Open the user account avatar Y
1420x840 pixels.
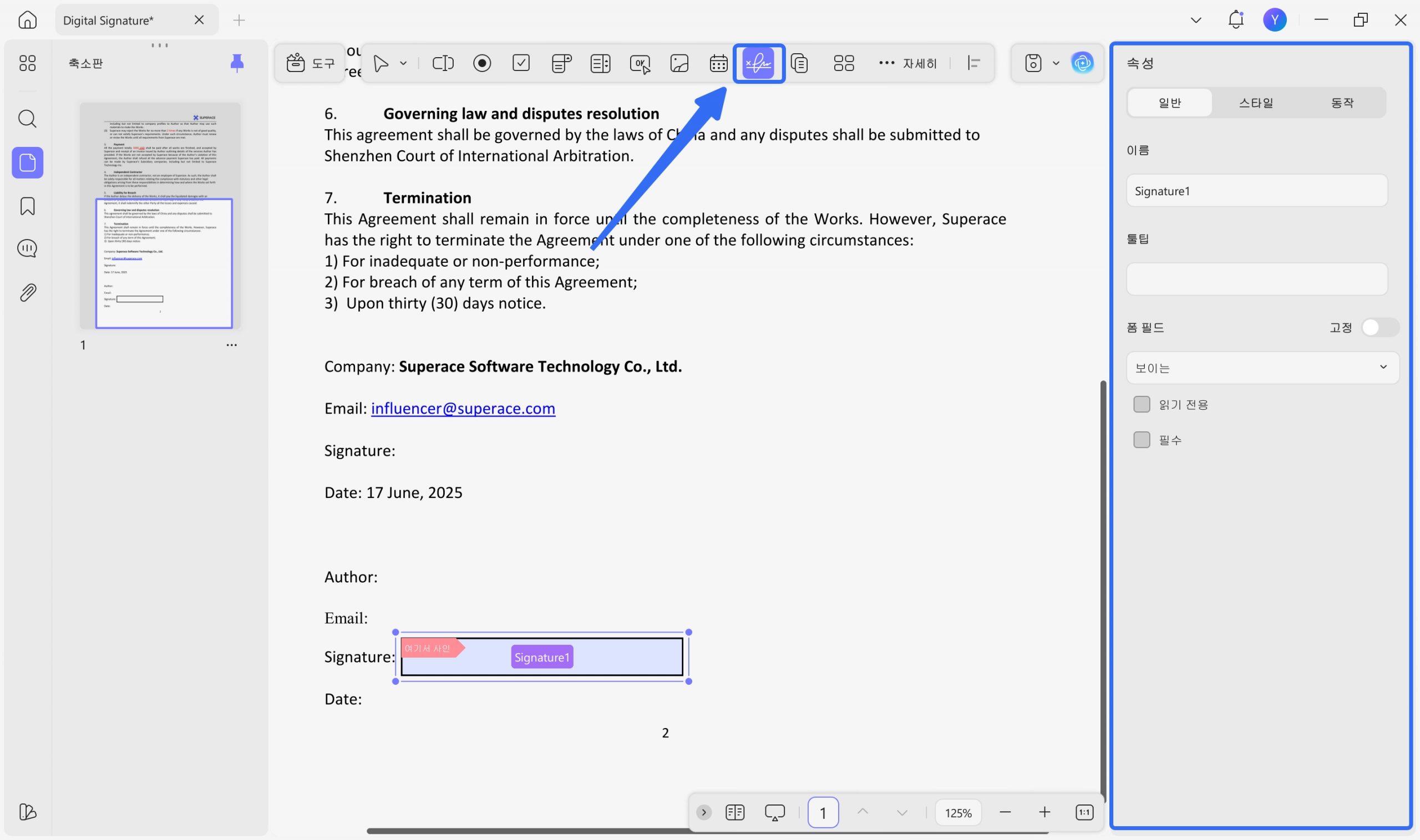tap(1275, 20)
